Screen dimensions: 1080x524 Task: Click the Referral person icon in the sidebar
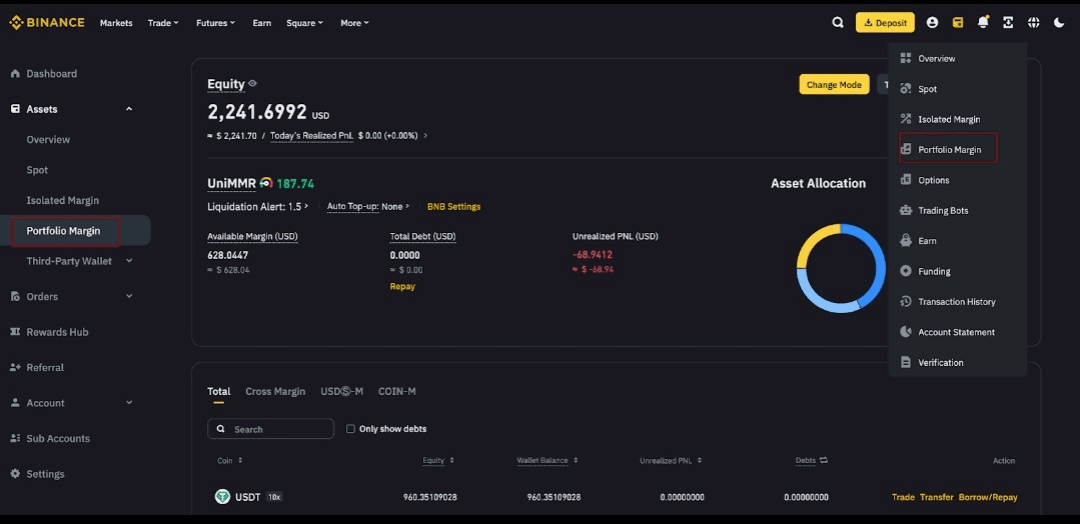(x=15, y=368)
